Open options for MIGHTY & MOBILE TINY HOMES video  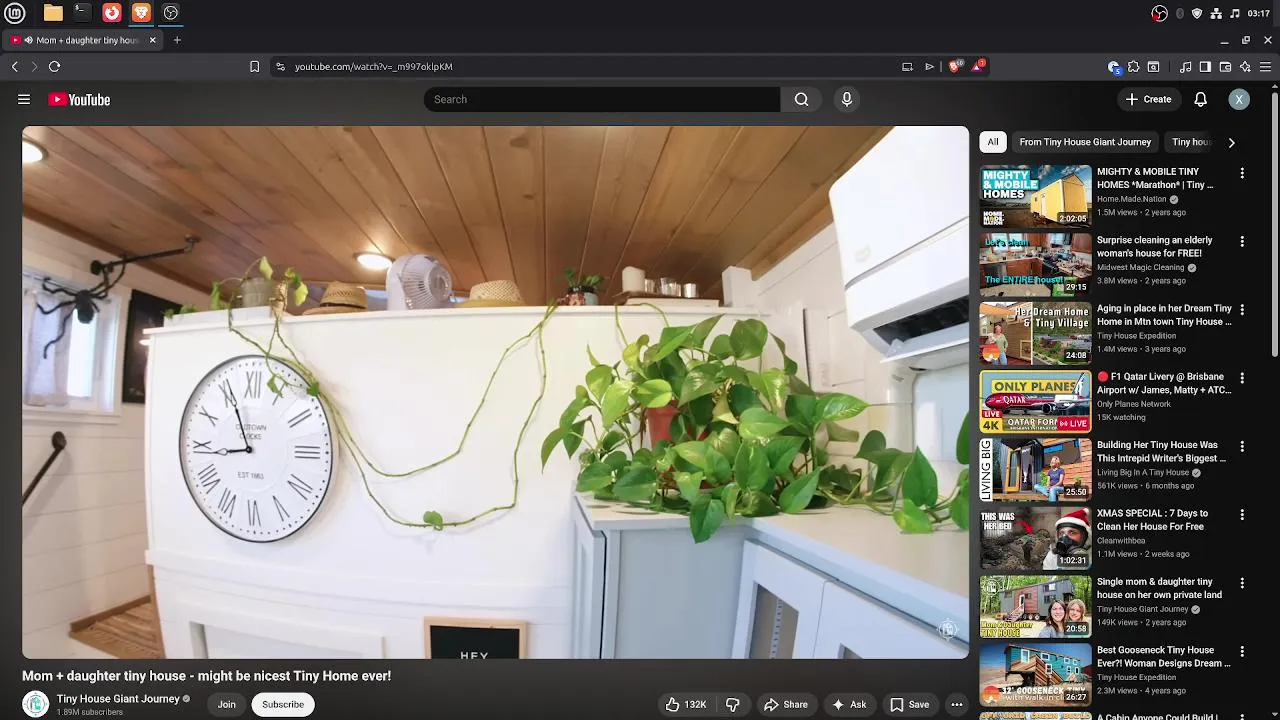tap(1242, 173)
